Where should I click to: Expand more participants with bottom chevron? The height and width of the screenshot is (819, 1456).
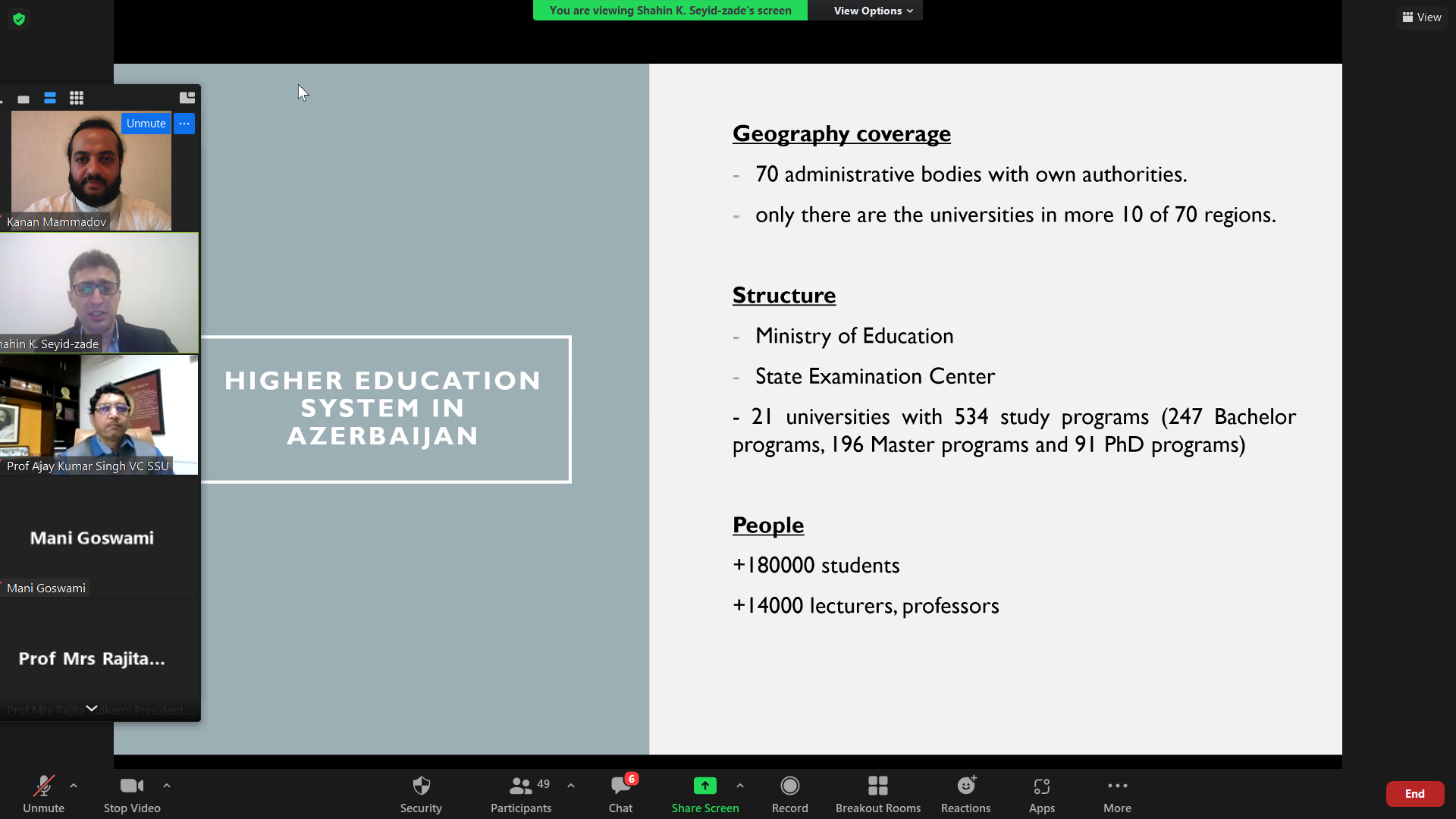pos(92,708)
